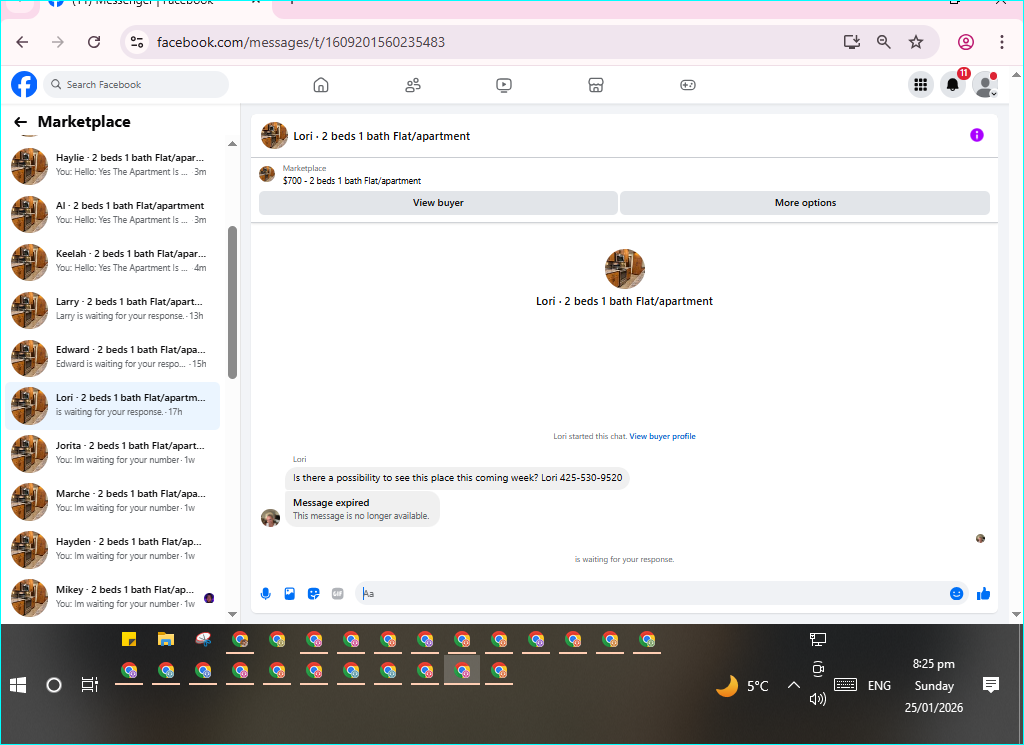Image resolution: width=1024 pixels, height=745 pixels.
Task: Open File Explorer from the taskbar
Action: click(x=166, y=639)
